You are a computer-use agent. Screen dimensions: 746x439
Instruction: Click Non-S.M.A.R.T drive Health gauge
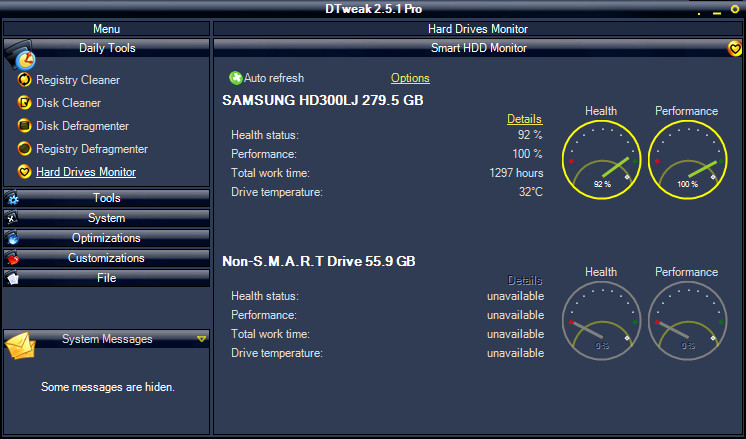point(601,321)
